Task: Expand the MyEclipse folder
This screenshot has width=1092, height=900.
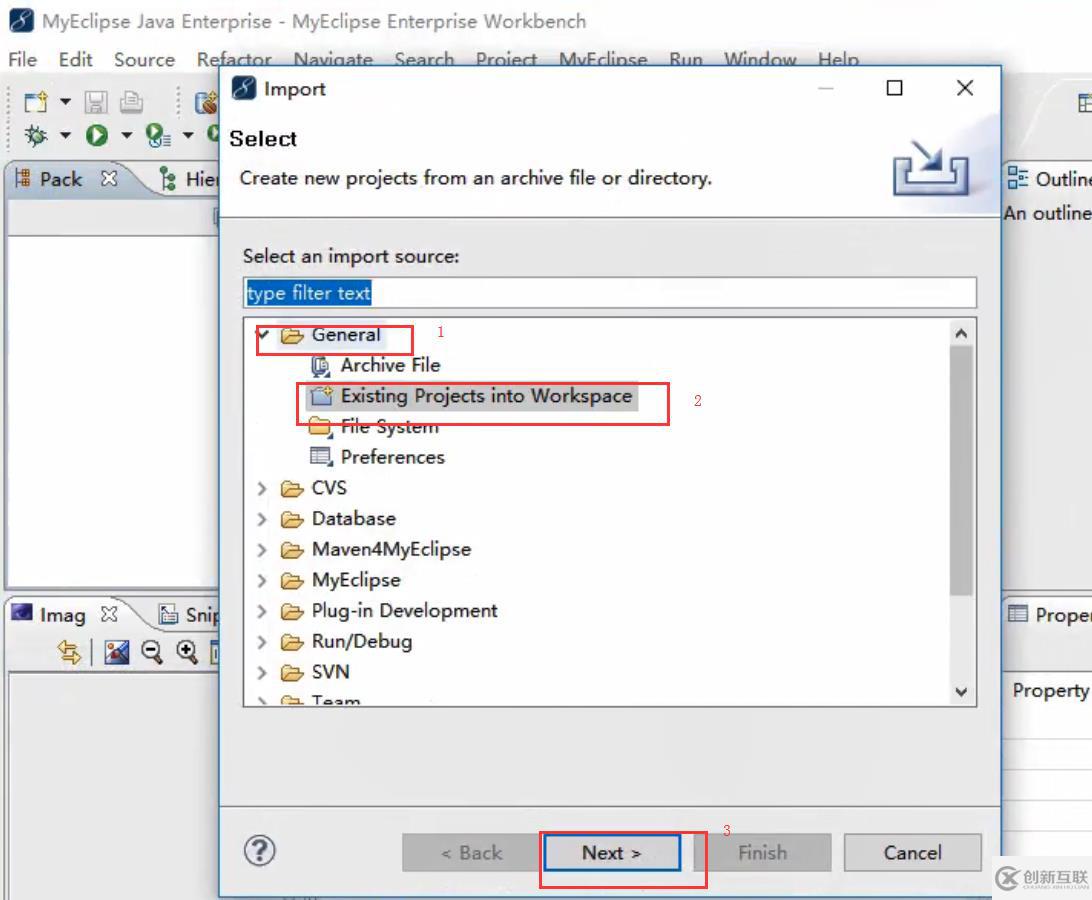Action: coord(262,580)
